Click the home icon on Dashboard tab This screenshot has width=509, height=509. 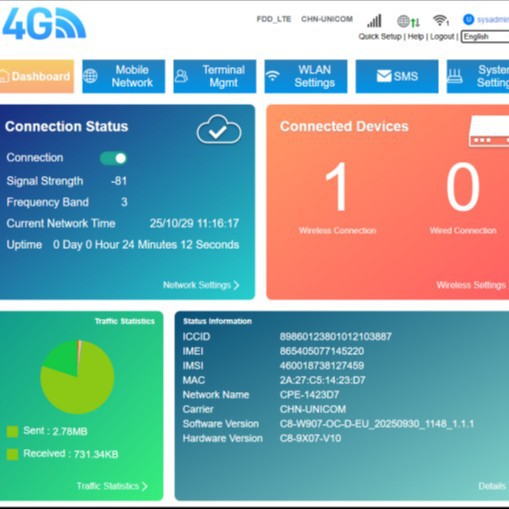tap(4, 76)
